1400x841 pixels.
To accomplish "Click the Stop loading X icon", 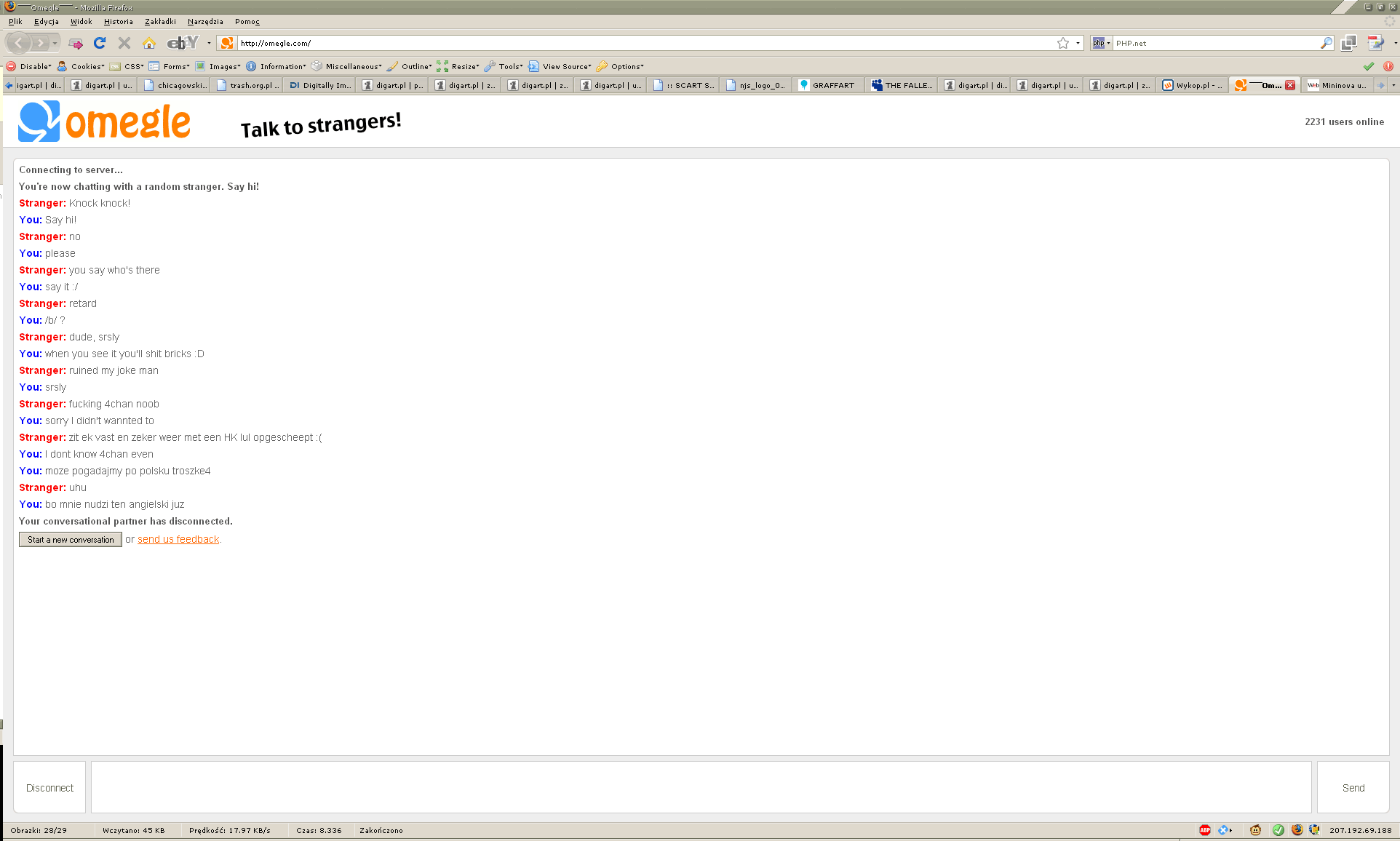I will click(x=124, y=43).
